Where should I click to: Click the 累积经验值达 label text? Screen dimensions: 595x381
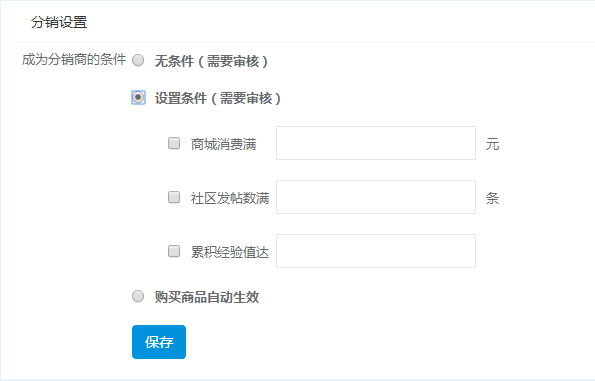230,252
